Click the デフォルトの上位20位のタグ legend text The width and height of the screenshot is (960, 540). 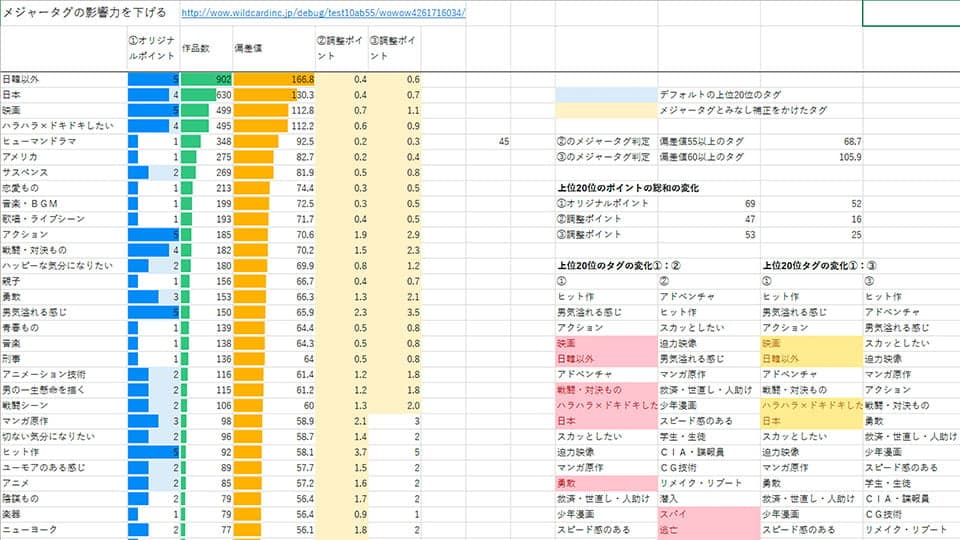pyautogui.click(x=715, y=94)
